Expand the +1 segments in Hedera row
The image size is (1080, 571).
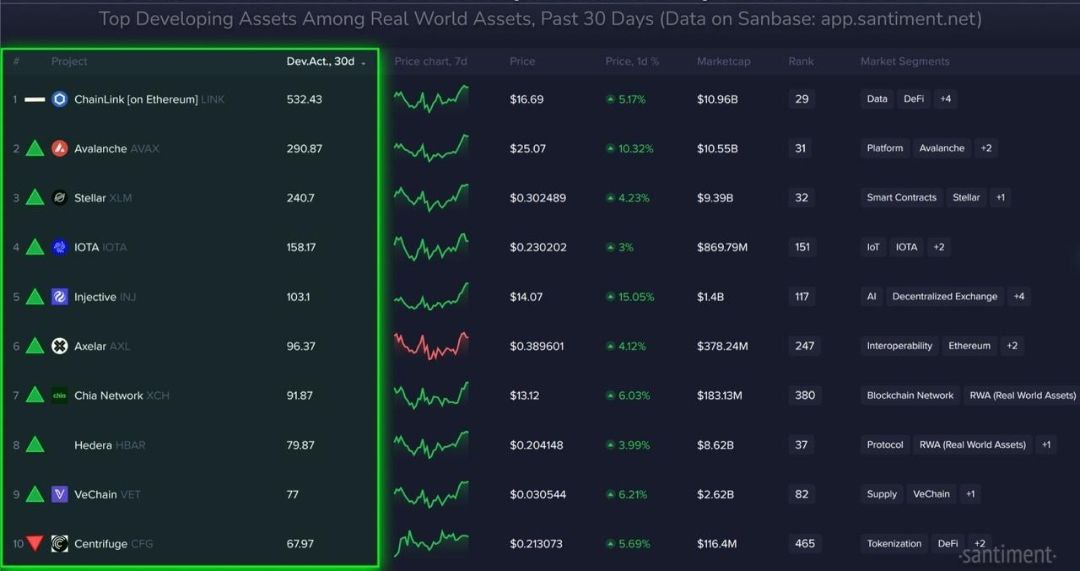coord(1046,445)
